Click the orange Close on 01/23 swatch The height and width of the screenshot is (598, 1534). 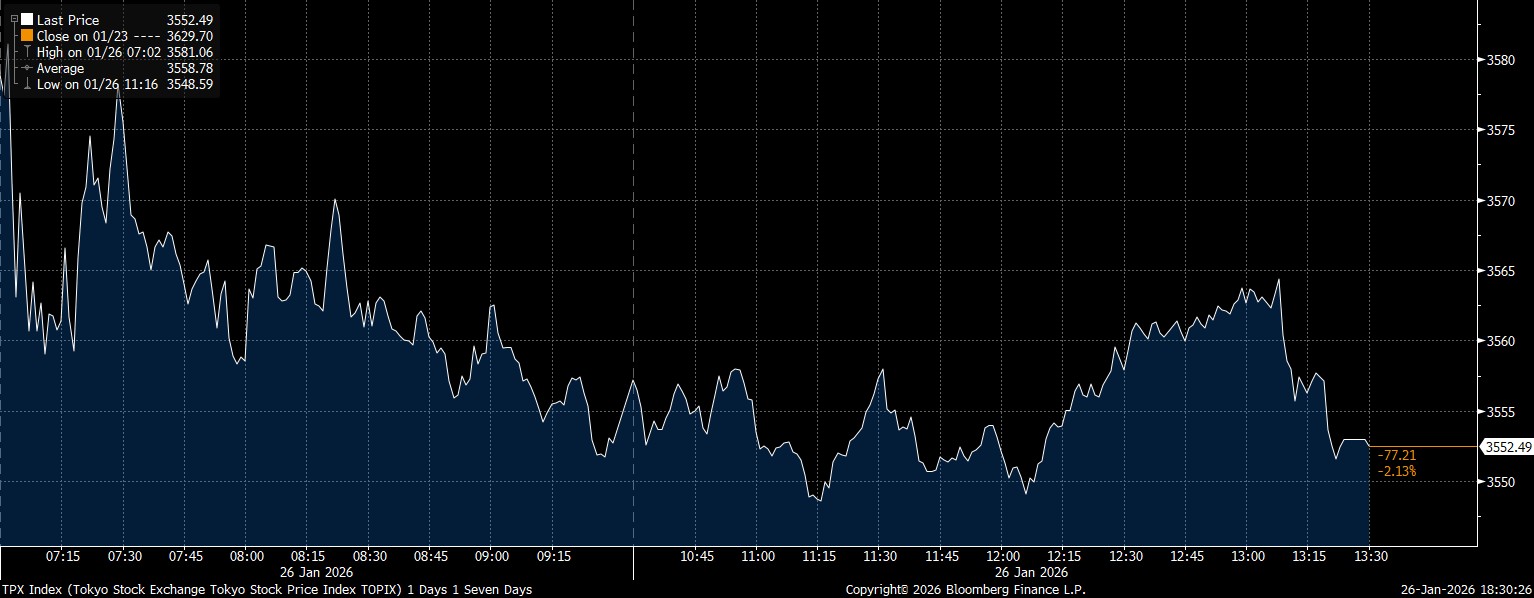(27, 36)
